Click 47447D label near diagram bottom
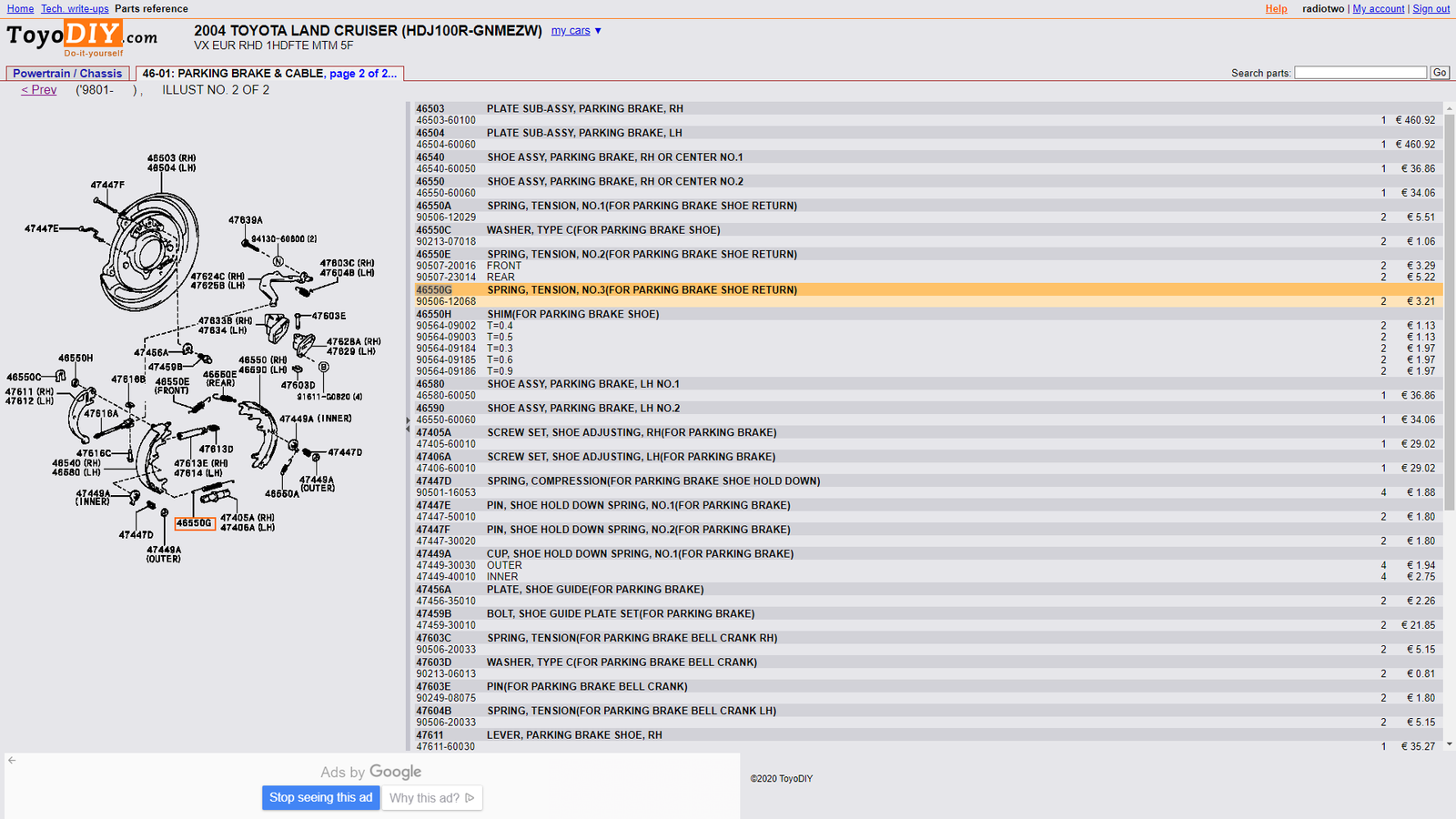The width and height of the screenshot is (1456, 819). coord(136,535)
